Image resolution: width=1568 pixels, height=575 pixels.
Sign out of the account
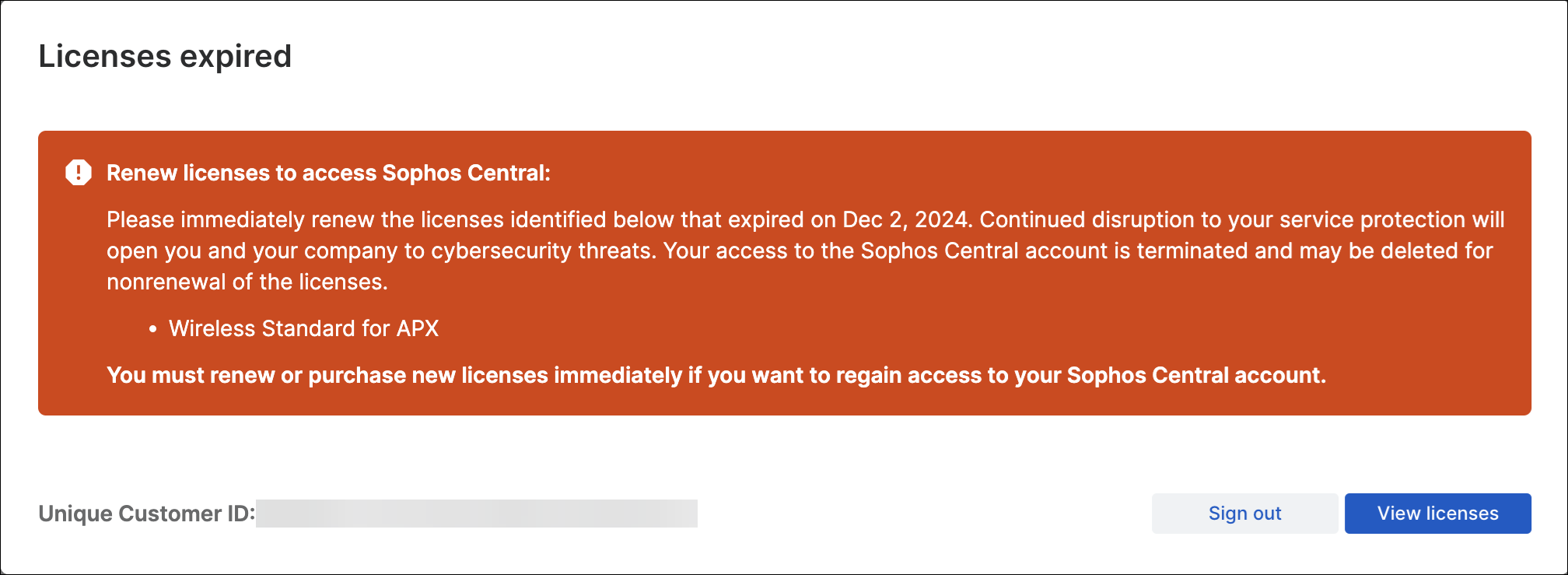click(x=1244, y=514)
